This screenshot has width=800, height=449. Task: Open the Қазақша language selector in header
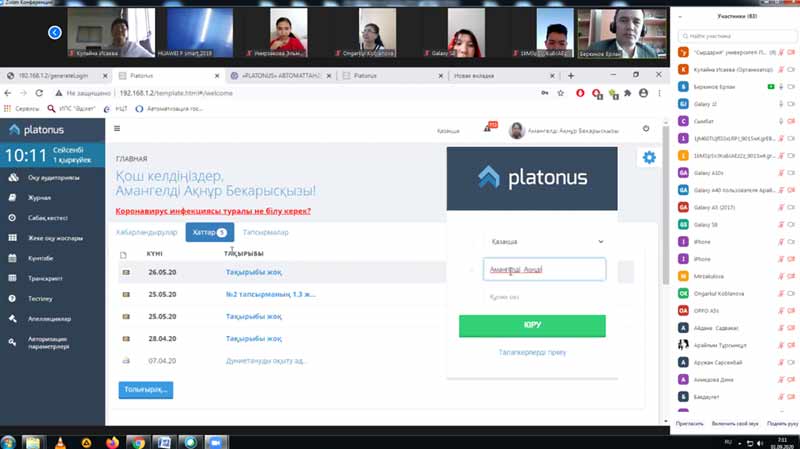coord(448,130)
